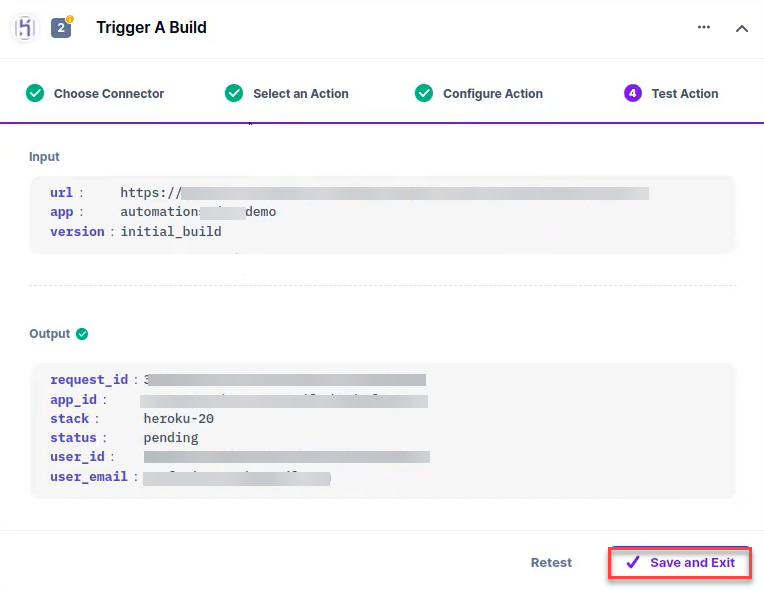
Task: Click the step 4 purple circle icon
Action: 632,93
